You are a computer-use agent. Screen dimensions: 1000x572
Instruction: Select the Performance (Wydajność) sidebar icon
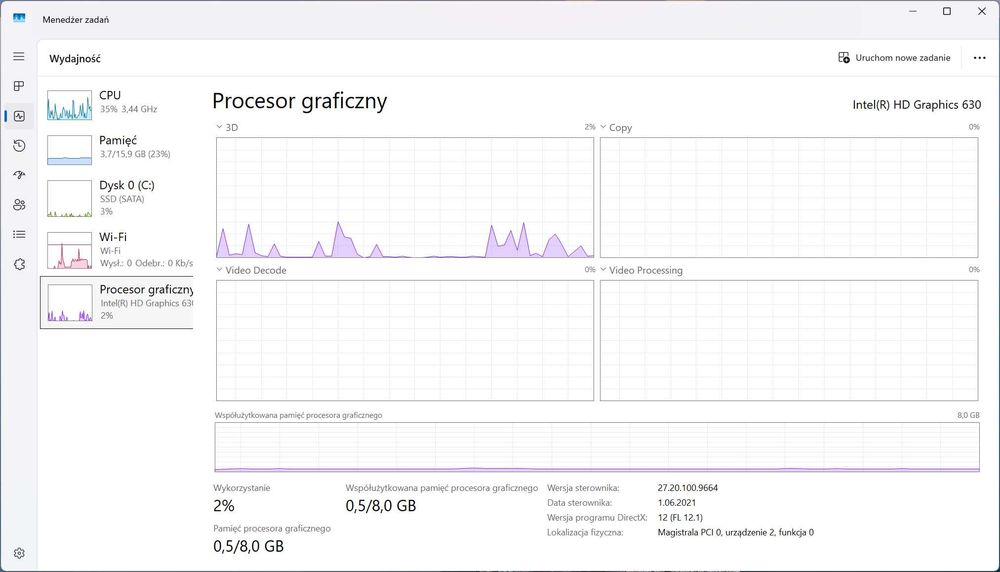click(x=19, y=116)
